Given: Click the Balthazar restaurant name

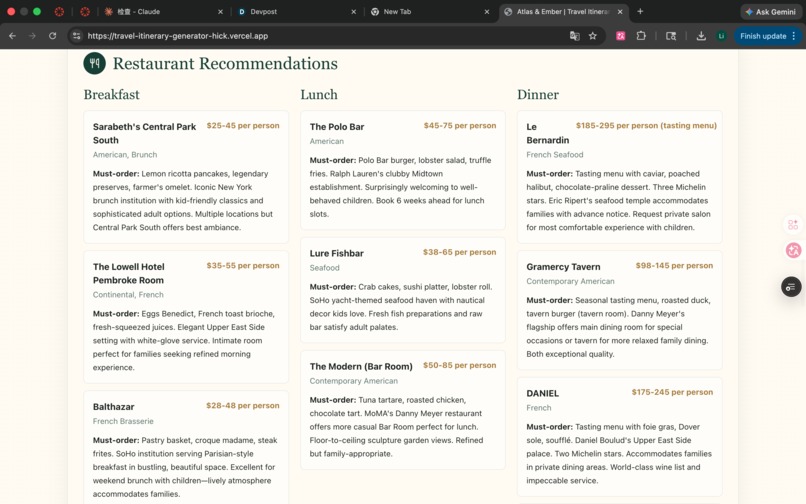Looking at the screenshot, I should (x=114, y=407).
